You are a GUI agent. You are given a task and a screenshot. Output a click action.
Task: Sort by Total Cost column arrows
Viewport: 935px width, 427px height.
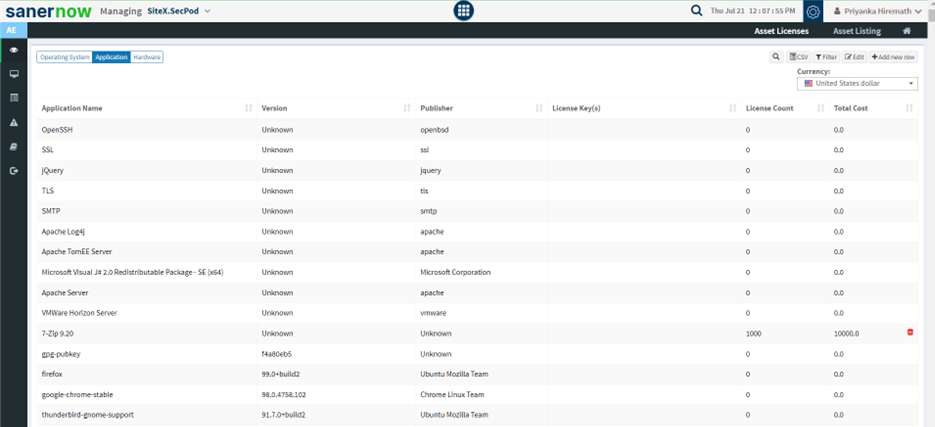click(x=909, y=108)
